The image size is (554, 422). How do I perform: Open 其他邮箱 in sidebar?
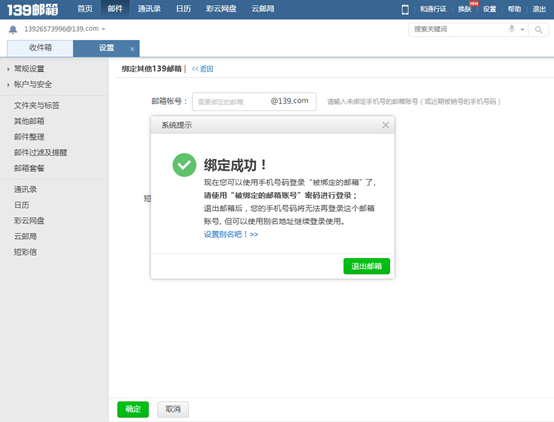point(29,121)
